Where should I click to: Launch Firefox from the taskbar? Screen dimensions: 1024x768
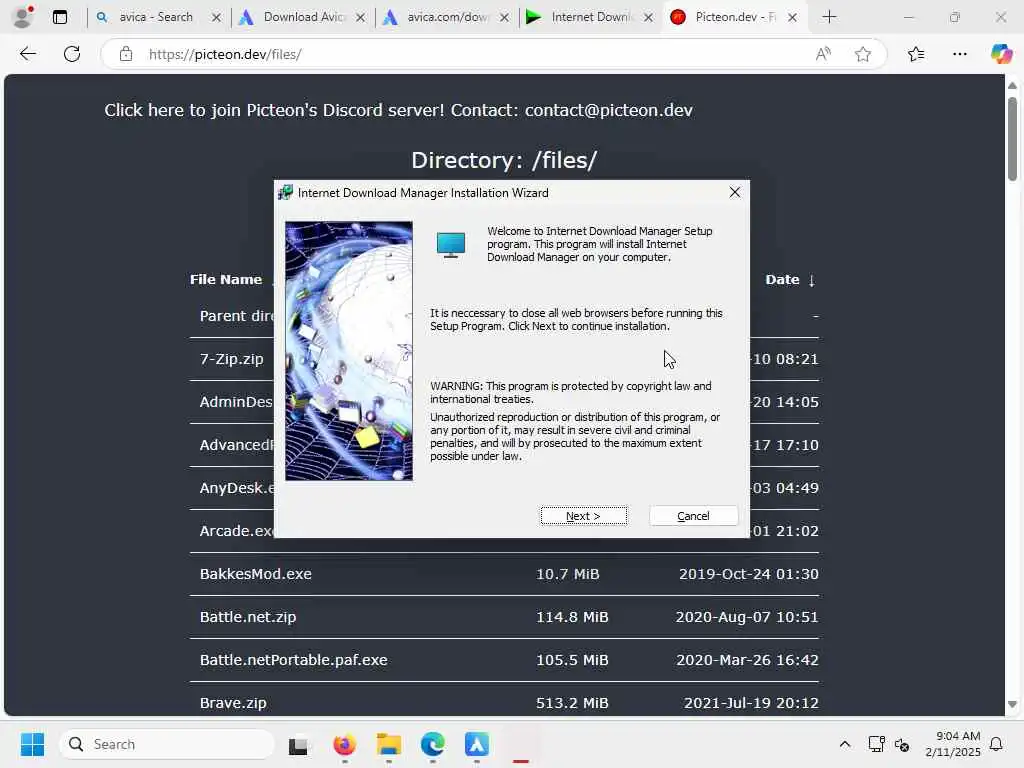[x=344, y=744]
